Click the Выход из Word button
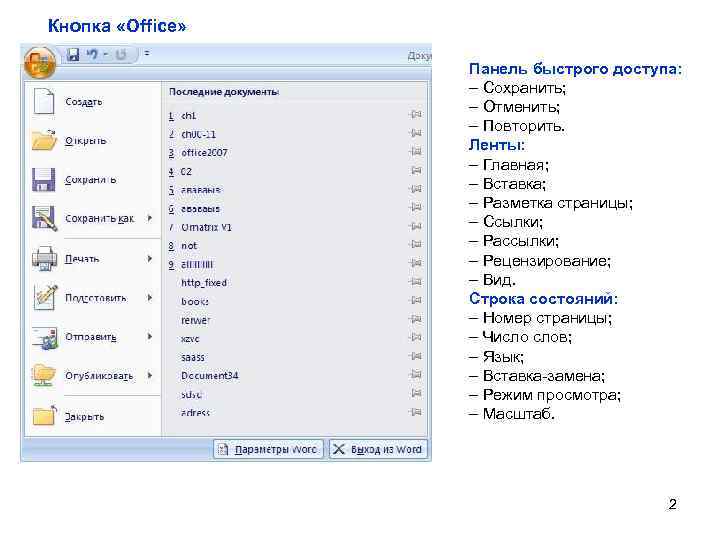This screenshot has height=540, width=720. (x=378, y=449)
